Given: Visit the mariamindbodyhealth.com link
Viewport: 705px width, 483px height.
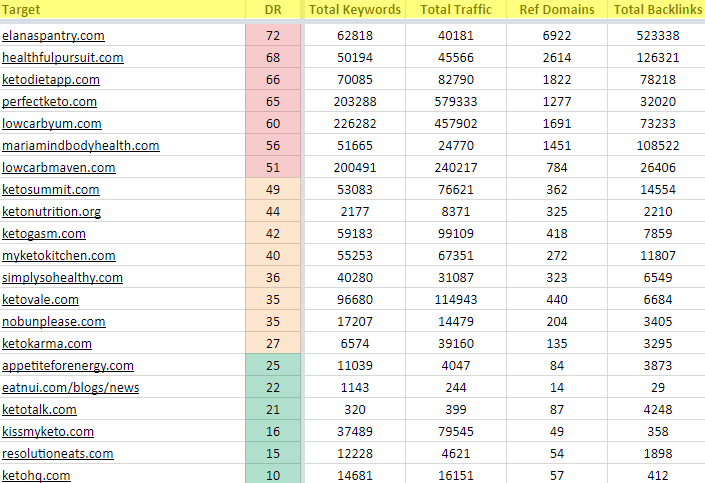Looking at the screenshot, I should [x=80, y=146].
